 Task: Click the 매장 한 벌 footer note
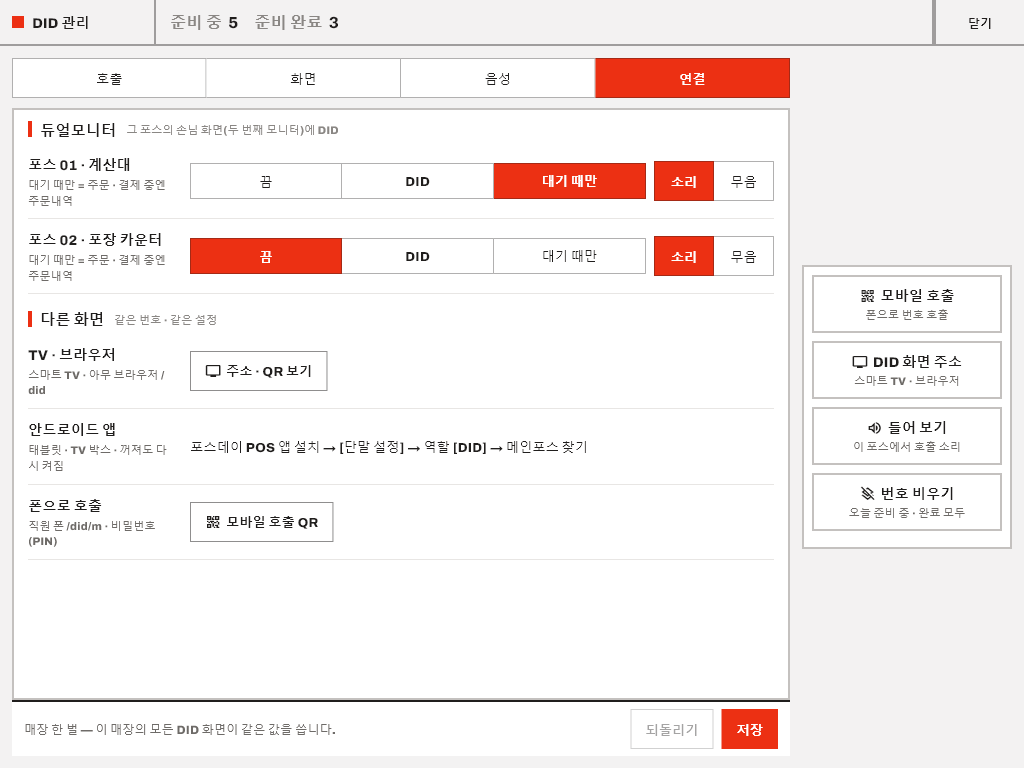coord(180,729)
